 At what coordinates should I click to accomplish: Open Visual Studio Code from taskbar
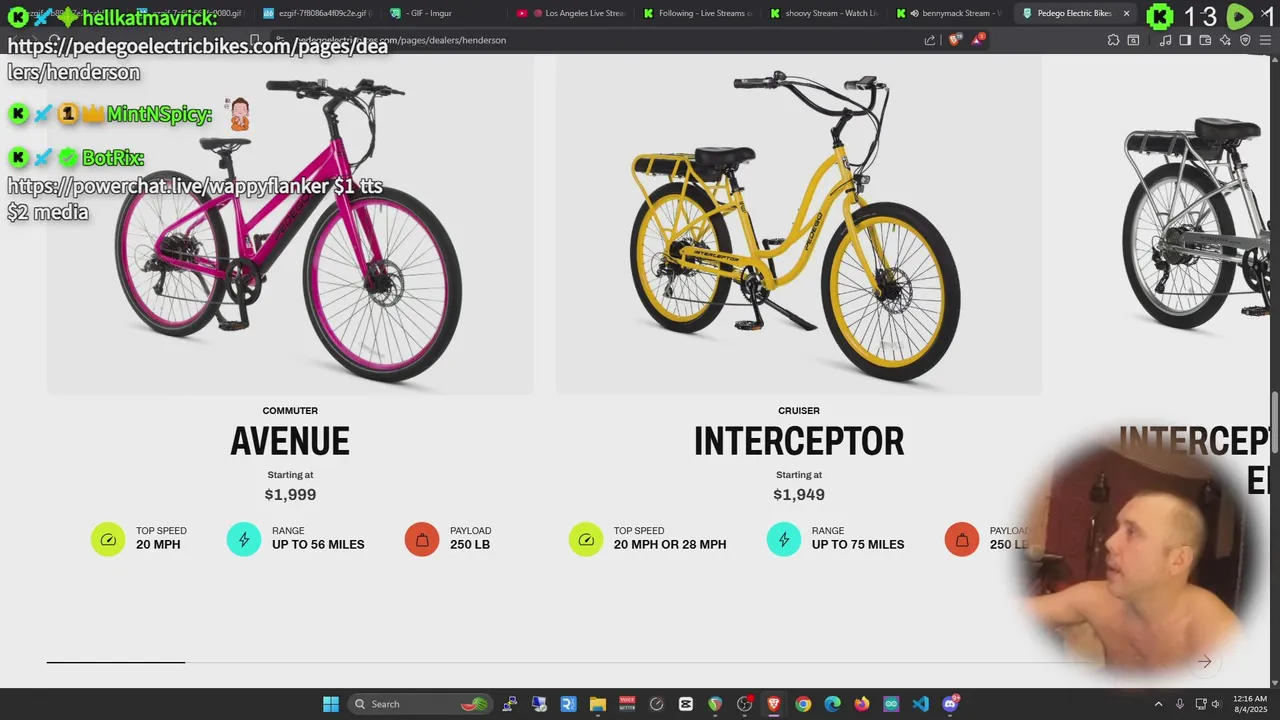coord(921,704)
